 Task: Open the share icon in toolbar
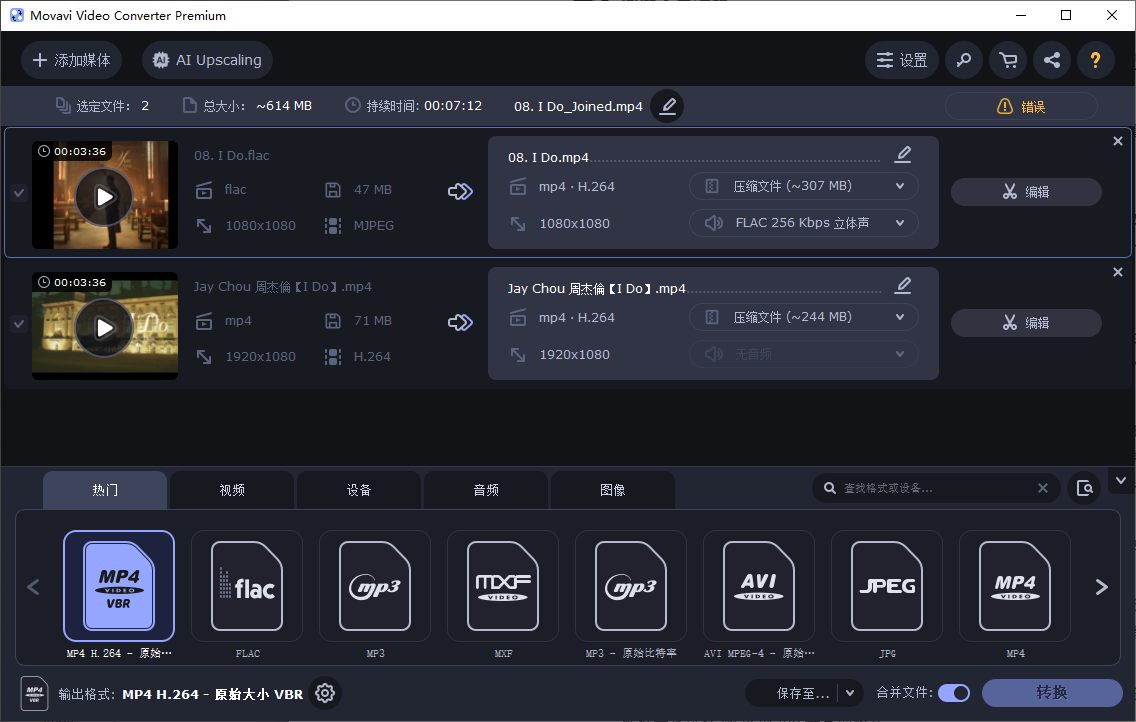pyautogui.click(x=1052, y=60)
